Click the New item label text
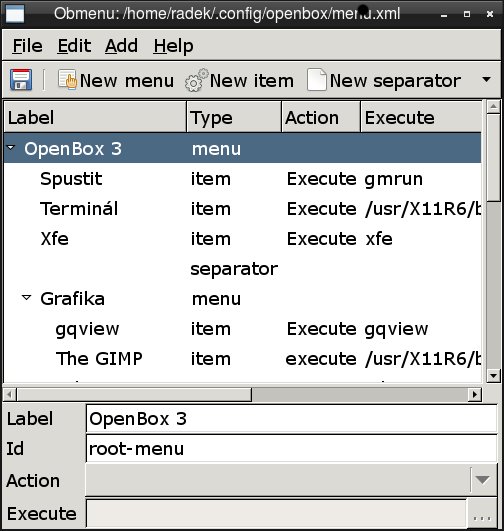This screenshot has width=504, height=531. 252,81
